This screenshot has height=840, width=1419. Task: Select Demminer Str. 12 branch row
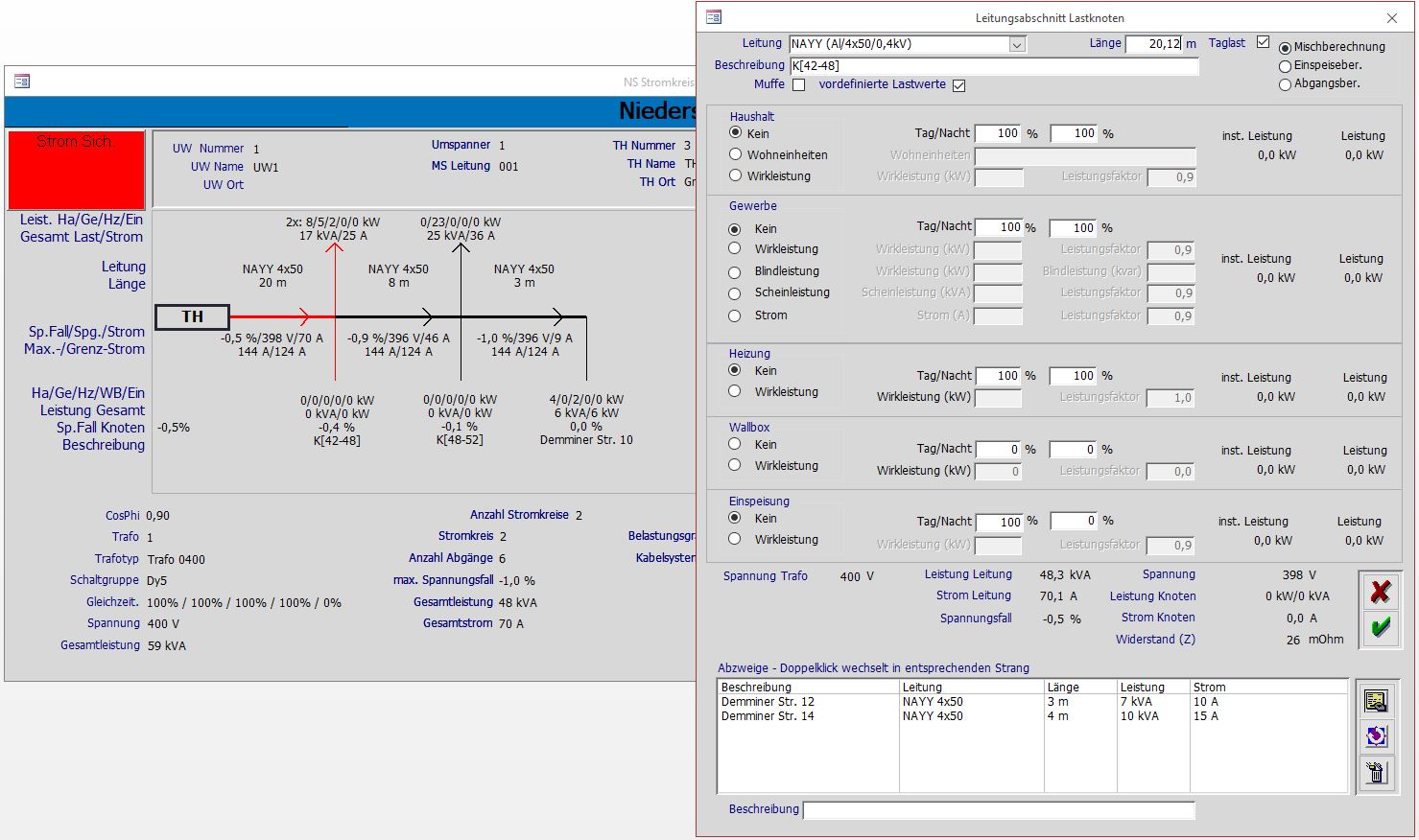click(768, 702)
